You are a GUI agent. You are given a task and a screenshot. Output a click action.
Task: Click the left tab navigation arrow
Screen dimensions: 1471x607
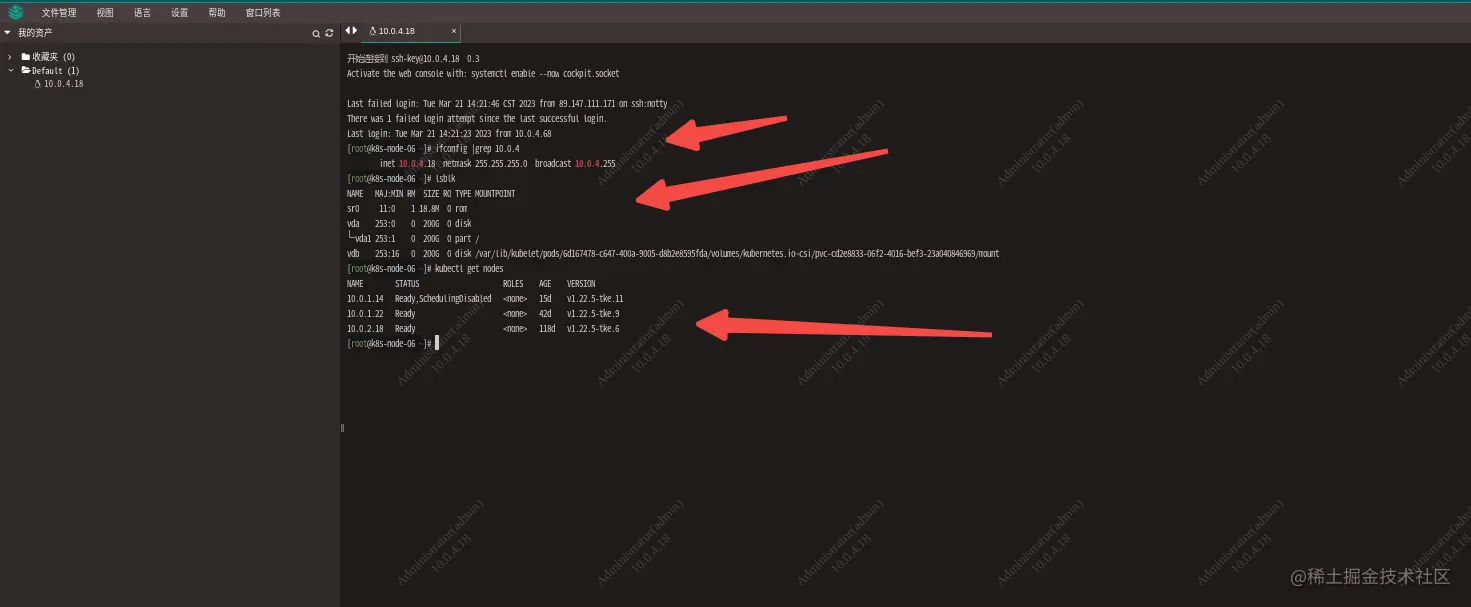pyautogui.click(x=346, y=31)
